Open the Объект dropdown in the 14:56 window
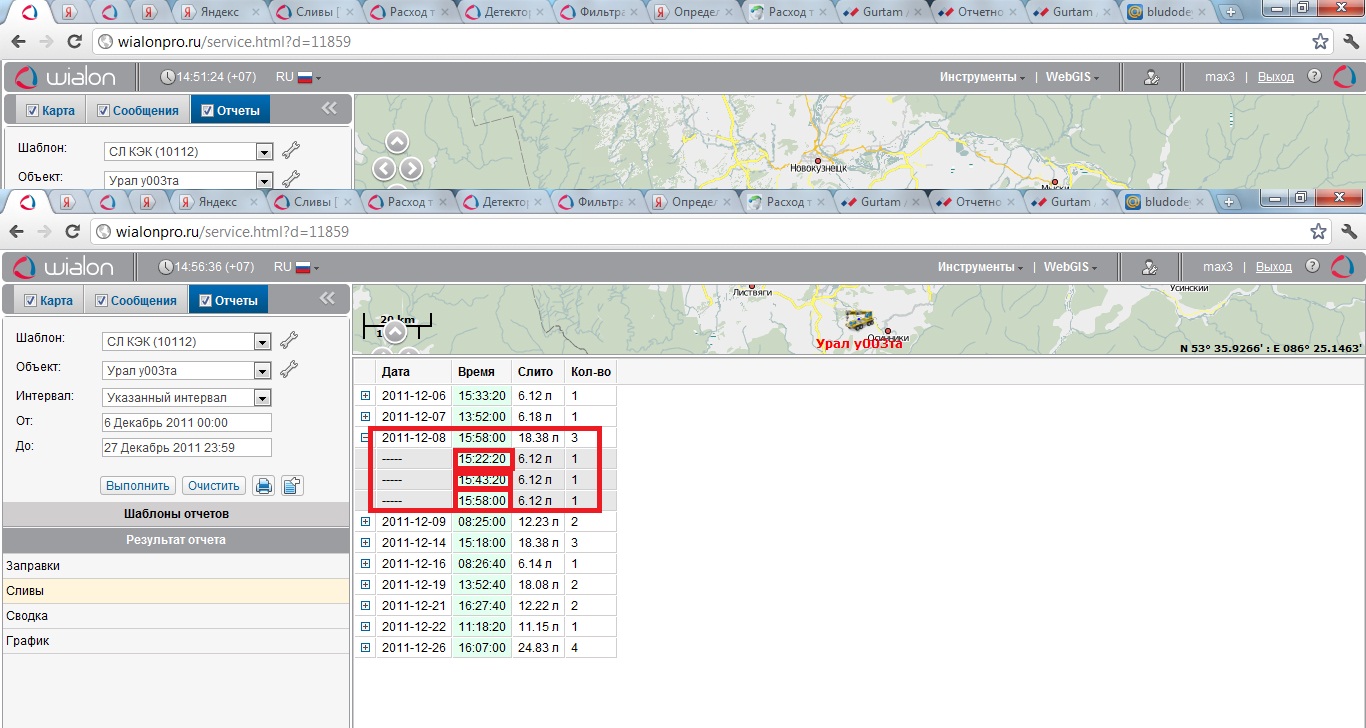The height and width of the screenshot is (728, 1366). click(x=263, y=370)
